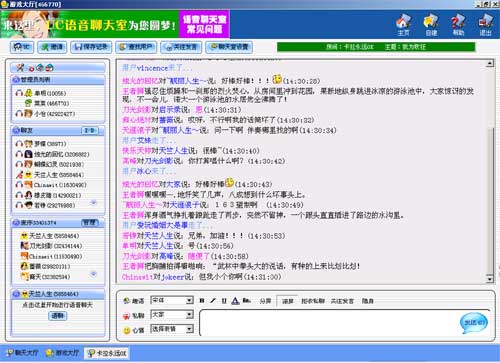
Task: Switch to the 聊天大厅 bottom tab
Action: click(x=23, y=353)
